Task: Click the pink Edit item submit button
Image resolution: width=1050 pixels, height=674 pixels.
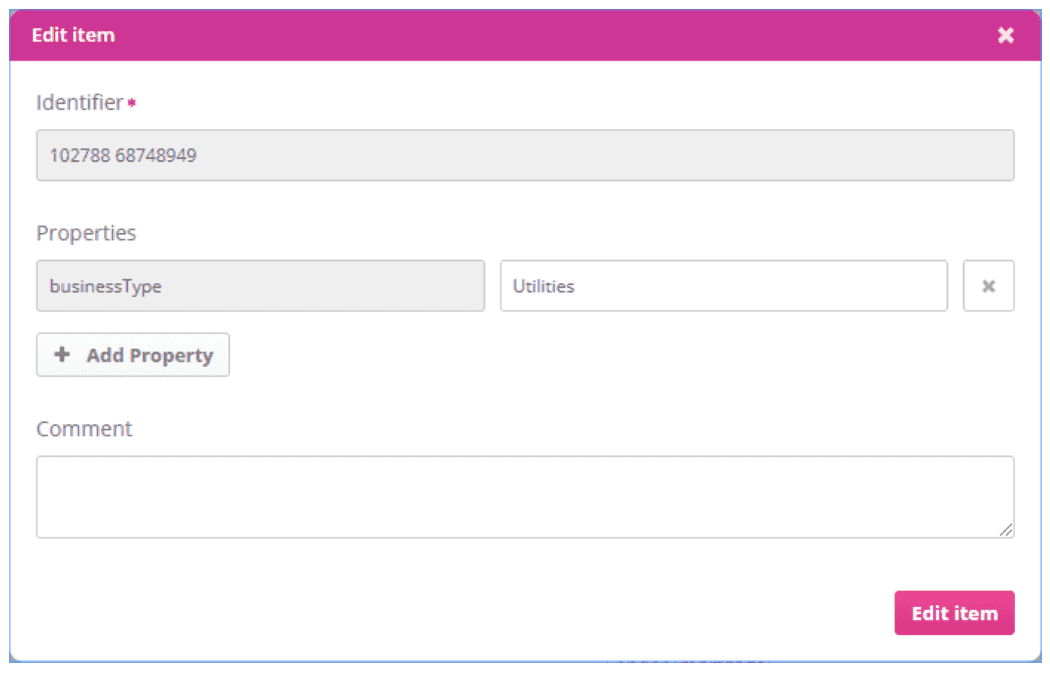Action: click(x=954, y=612)
